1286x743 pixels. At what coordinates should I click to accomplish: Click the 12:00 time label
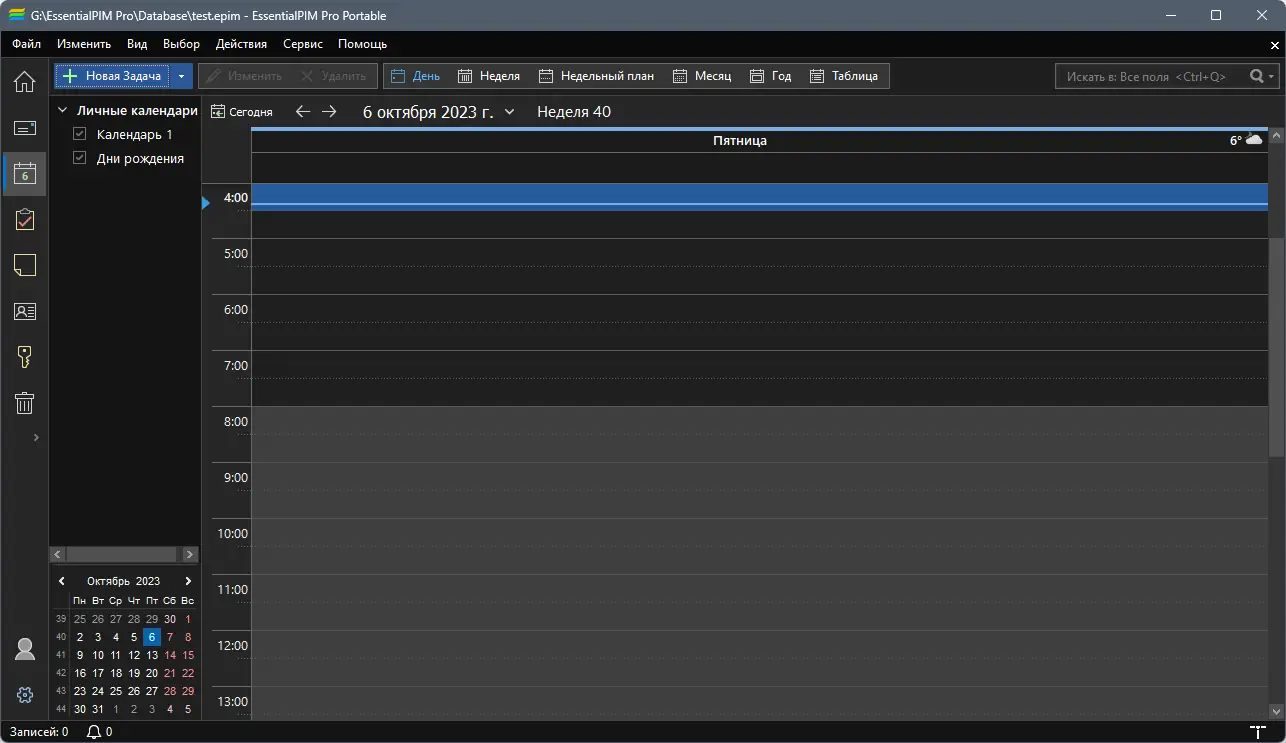[233, 645]
